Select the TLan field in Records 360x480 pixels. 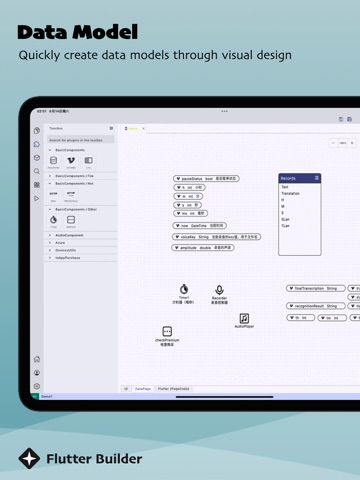coord(285,226)
